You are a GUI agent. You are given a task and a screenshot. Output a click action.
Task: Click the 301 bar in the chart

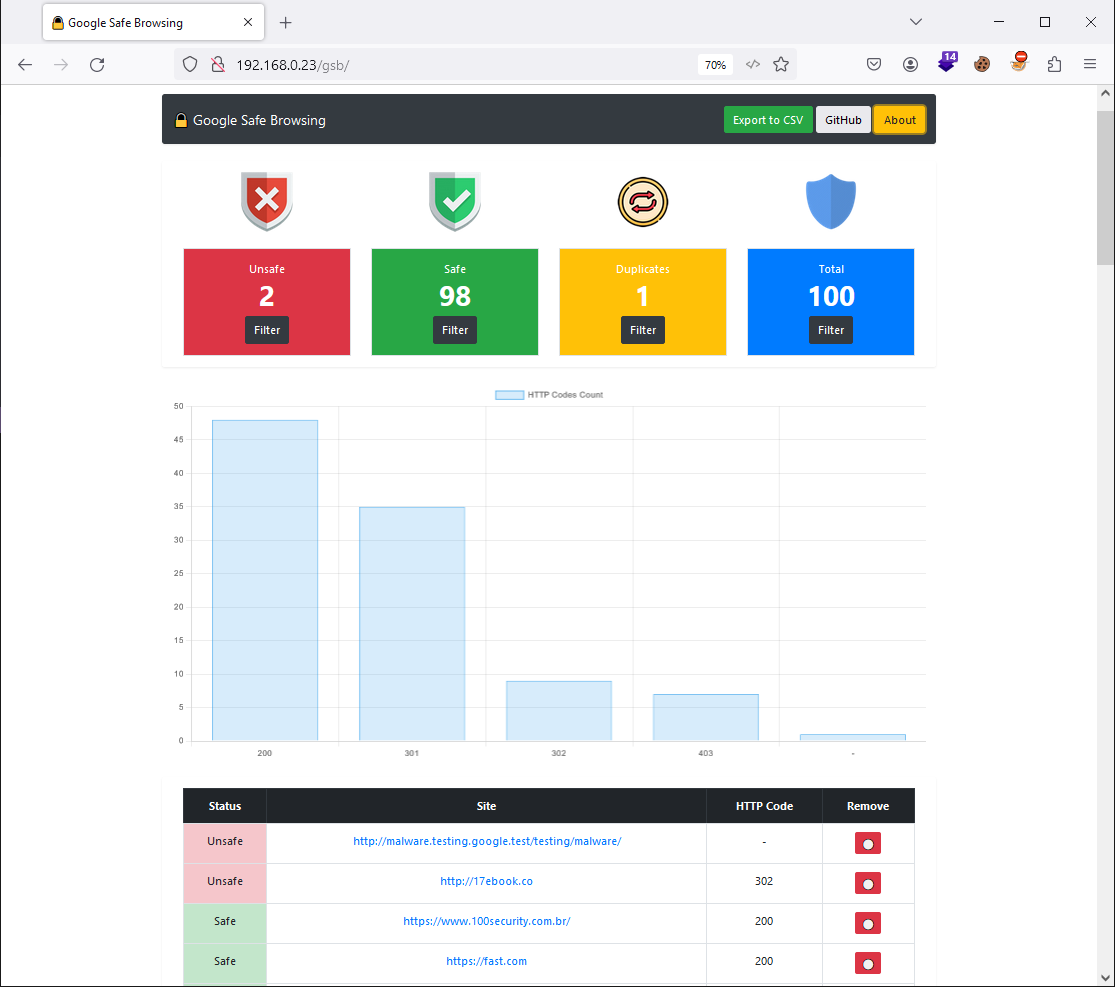(x=412, y=624)
